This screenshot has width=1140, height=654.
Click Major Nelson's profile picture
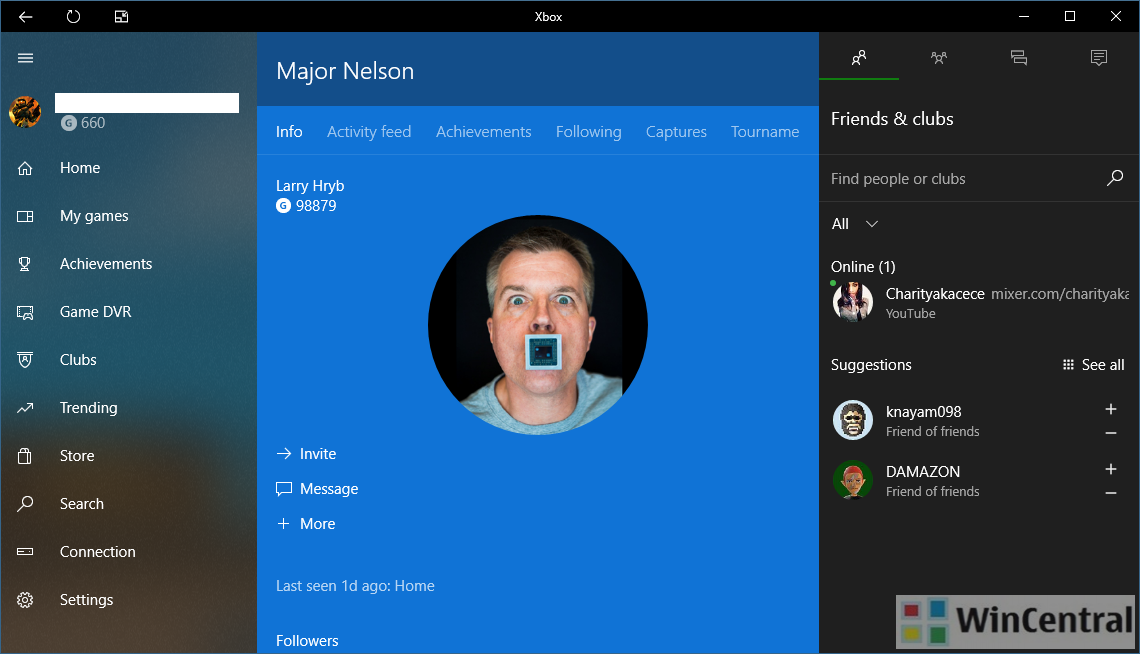pyautogui.click(x=538, y=325)
